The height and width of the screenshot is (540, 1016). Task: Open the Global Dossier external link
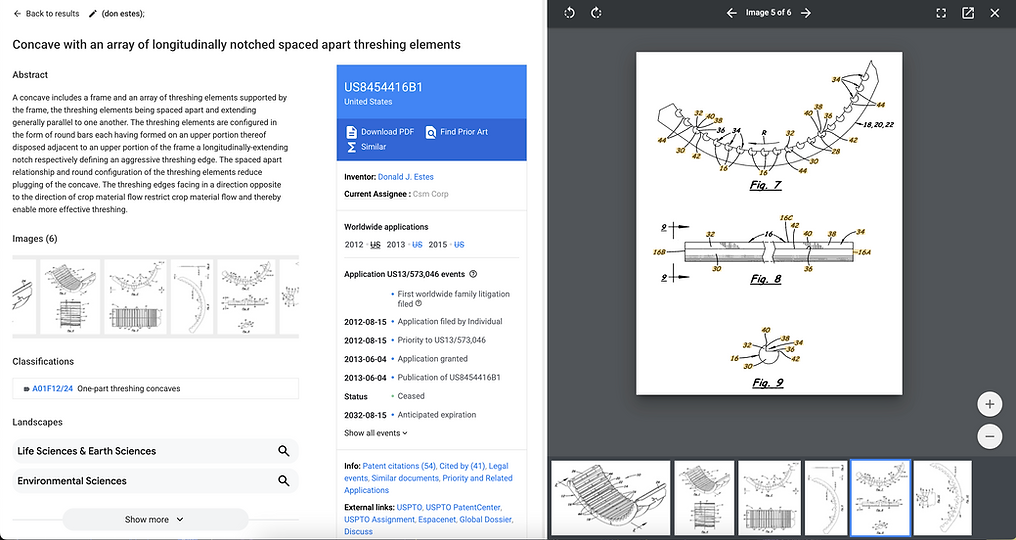[486, 520]
